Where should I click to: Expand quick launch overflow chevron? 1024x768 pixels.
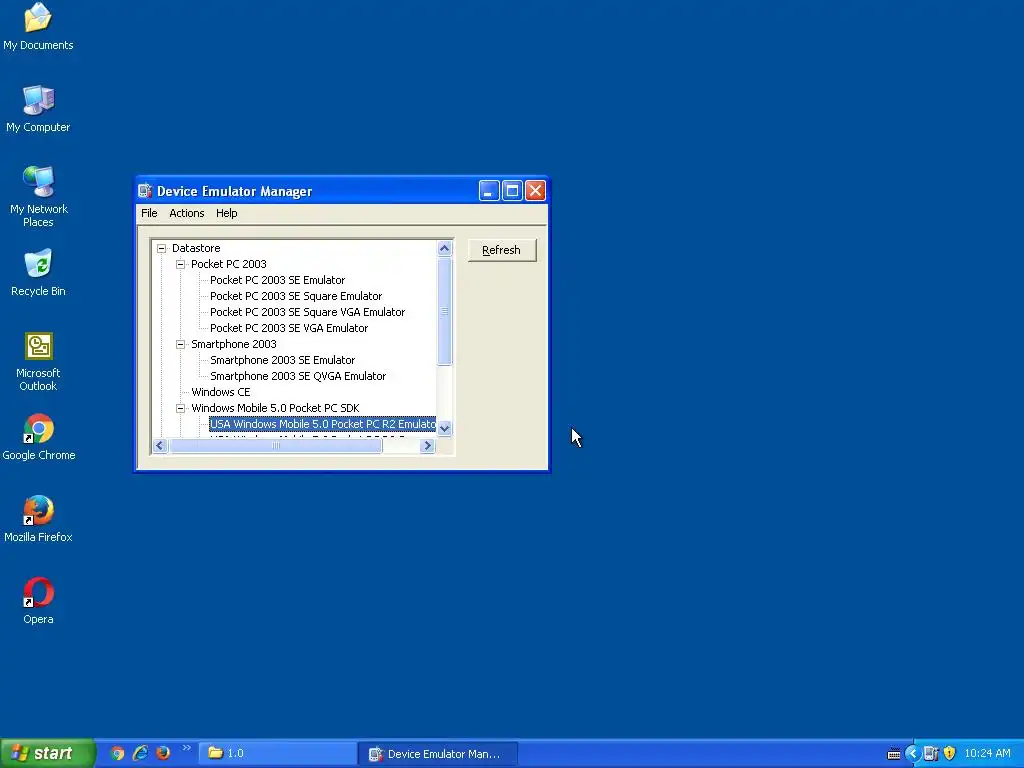(x=186, y=748)
